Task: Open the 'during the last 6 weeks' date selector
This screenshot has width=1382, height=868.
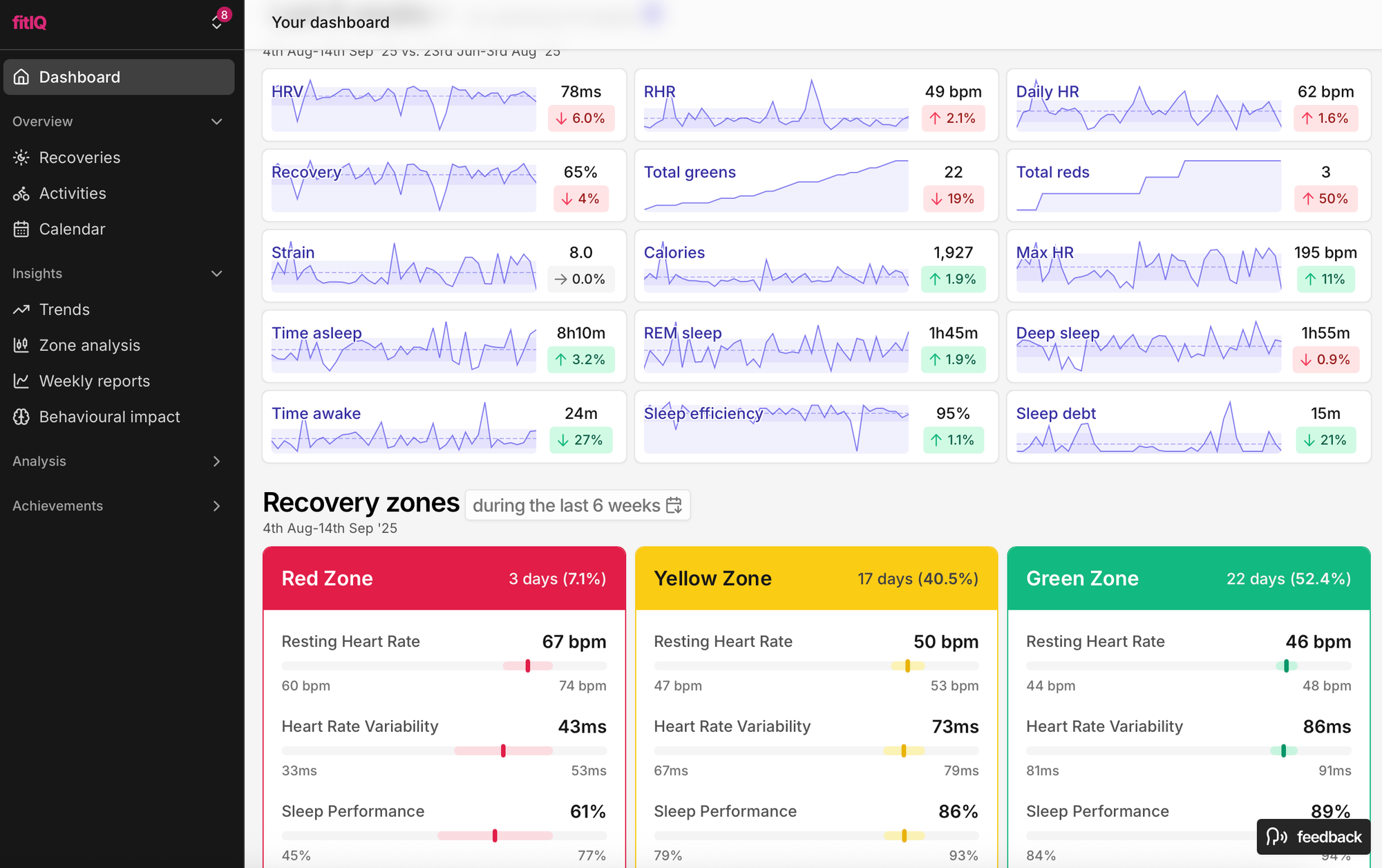Action: pos(577,505)
